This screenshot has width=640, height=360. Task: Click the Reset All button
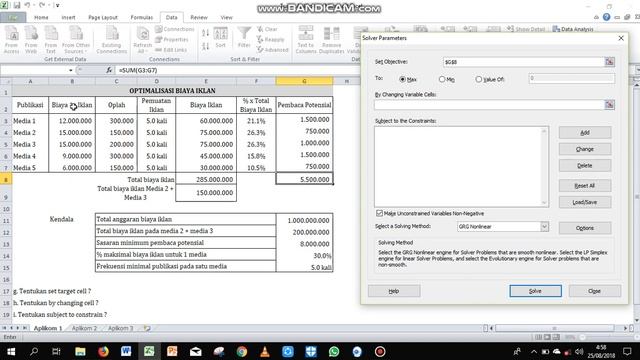585,186
